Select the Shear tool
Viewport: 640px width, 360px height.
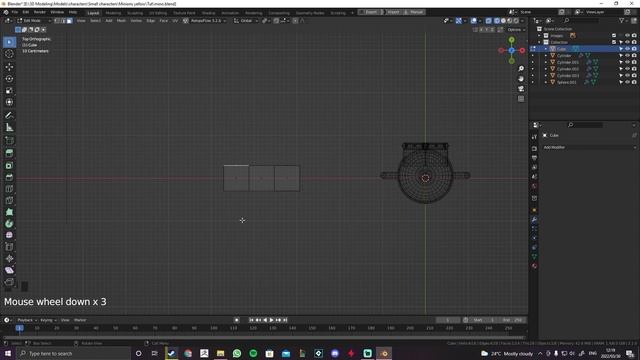pyautogui.click(x=9, y=270)
